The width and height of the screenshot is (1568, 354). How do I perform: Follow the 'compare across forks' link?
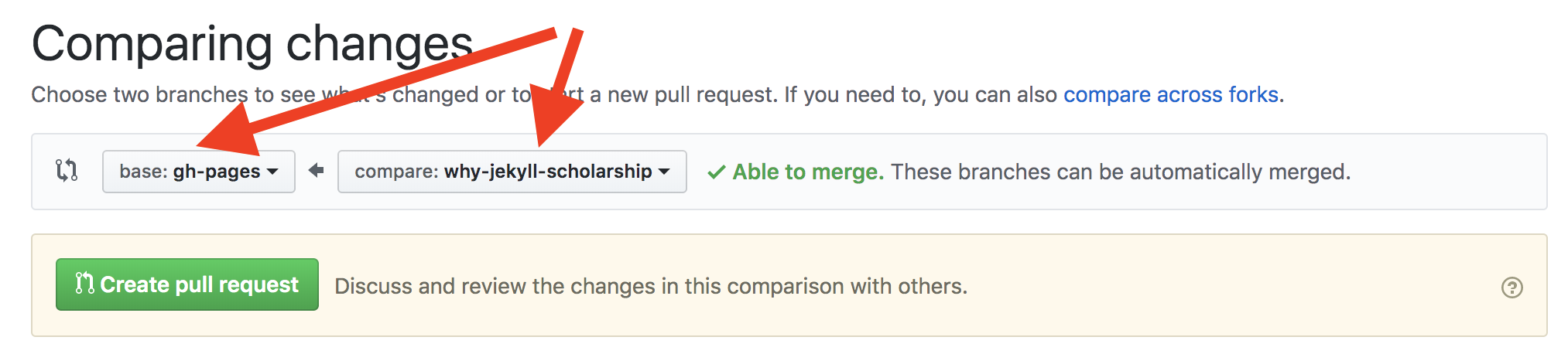click(x=1170, y=94)
